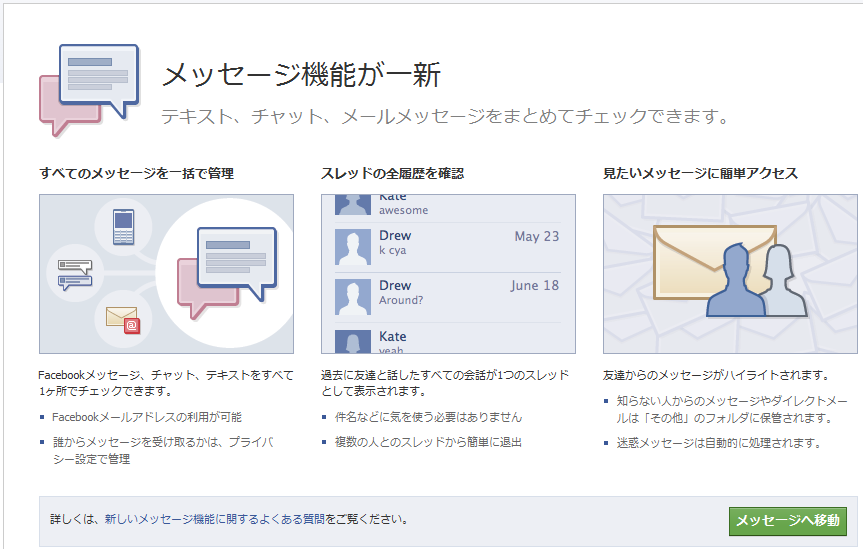Click Kate's avatar beside the "awesome" message
863x549 pixels.
pos(354,203)
